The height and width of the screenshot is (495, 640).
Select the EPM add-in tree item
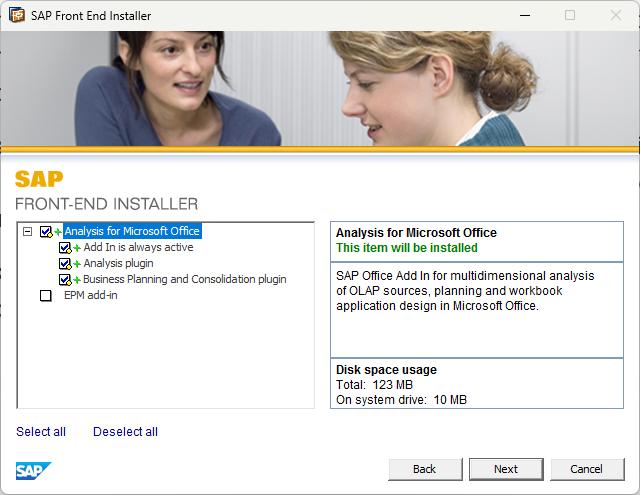(91, 295)
